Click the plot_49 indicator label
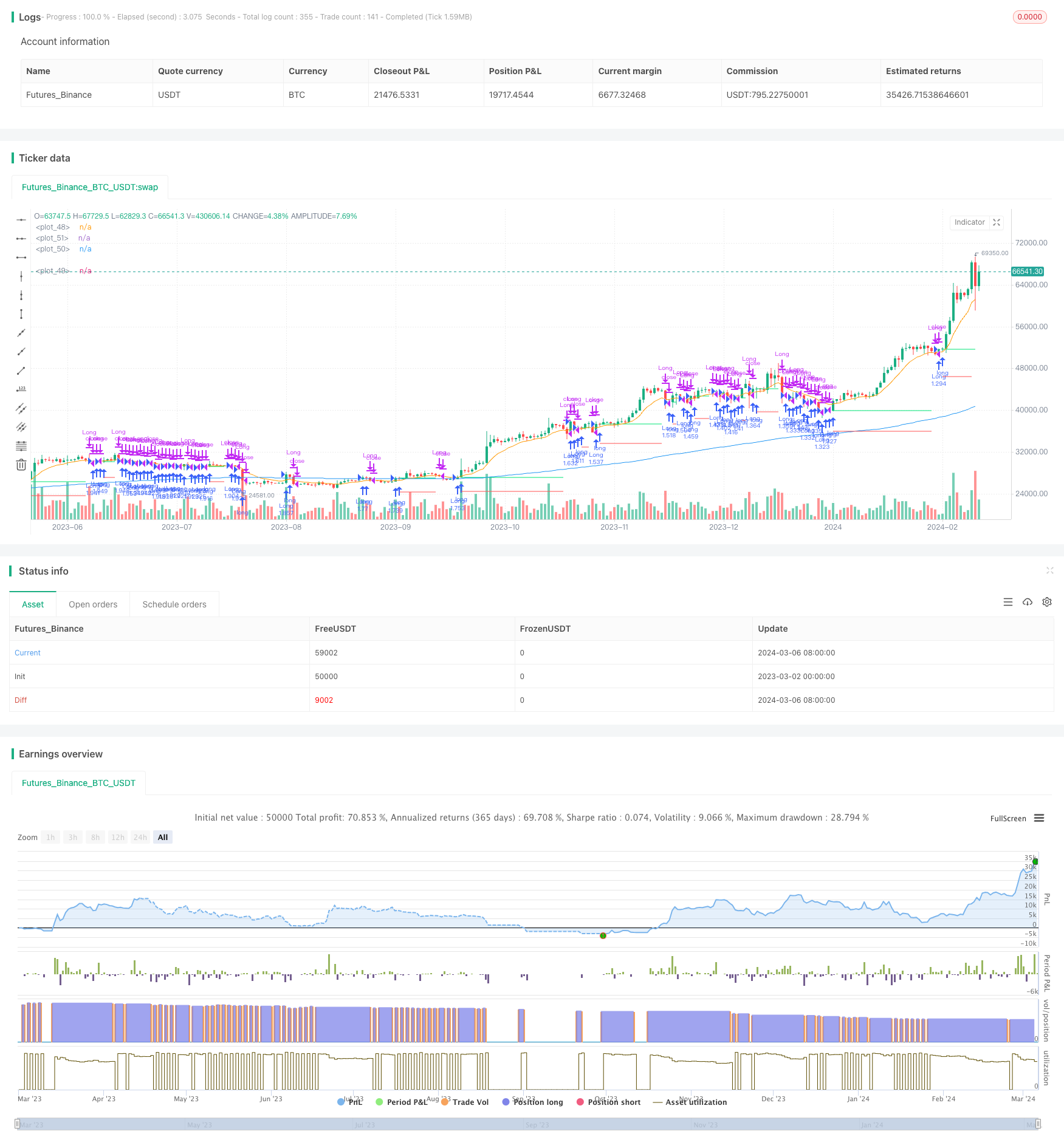 click(x=53, y=271)
